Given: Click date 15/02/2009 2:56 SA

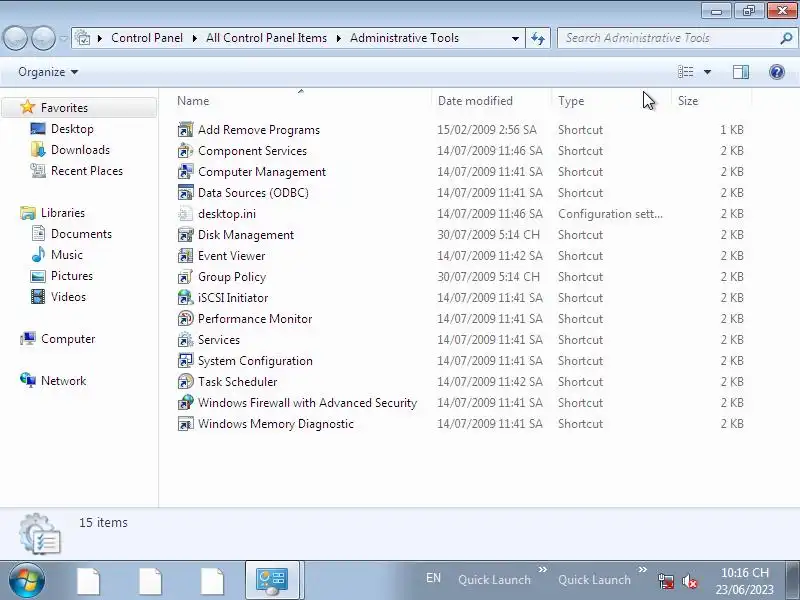Looking at the screenshot, I should click(x=487, y=130).
